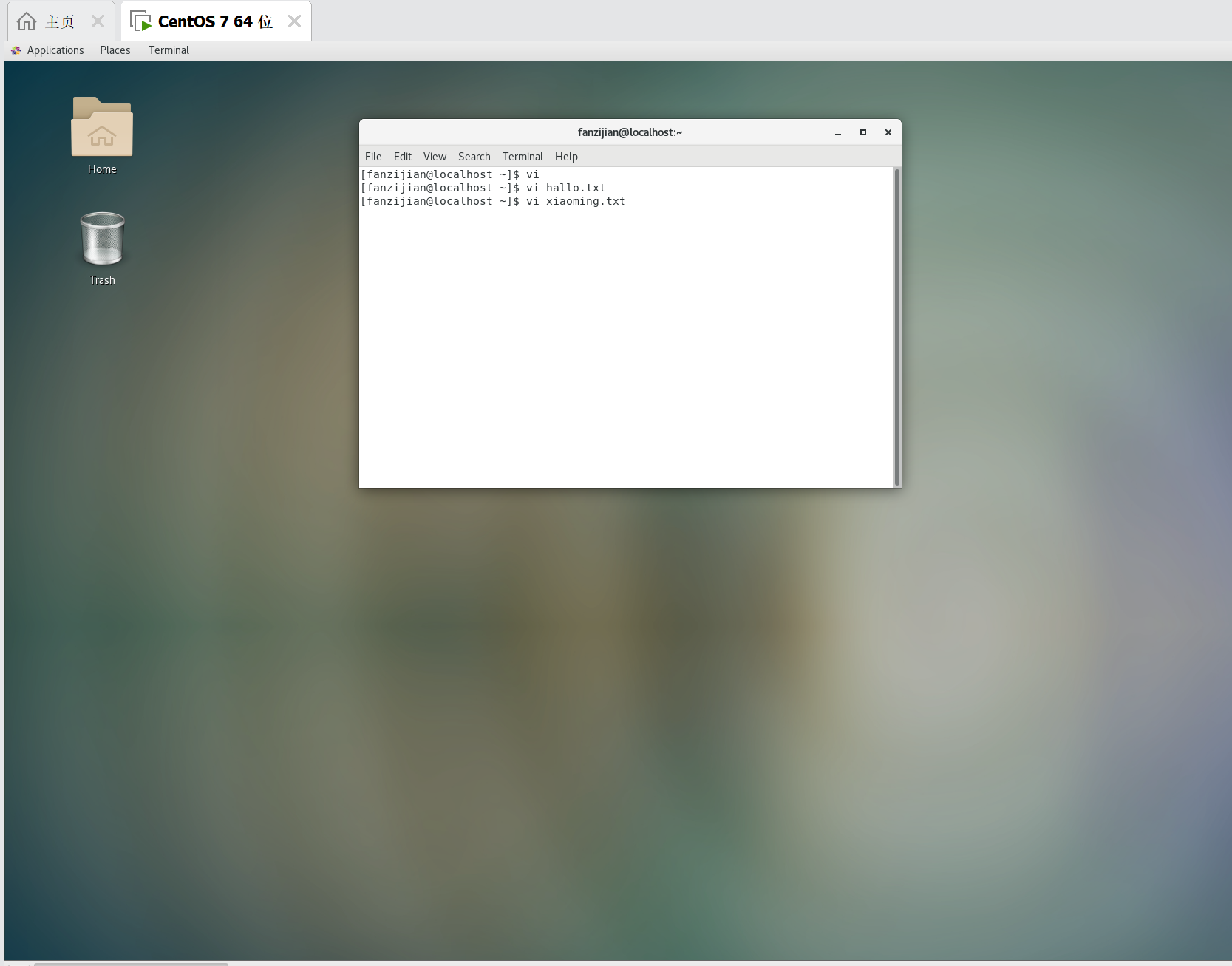Click the terminal vertical scrollbar
Viewport: 1232px width, 966px height.
click(x=896, y=327)
